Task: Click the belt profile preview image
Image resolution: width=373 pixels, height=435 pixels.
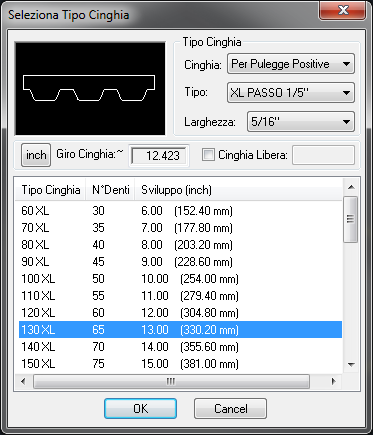Action: (x=90, y=89)
